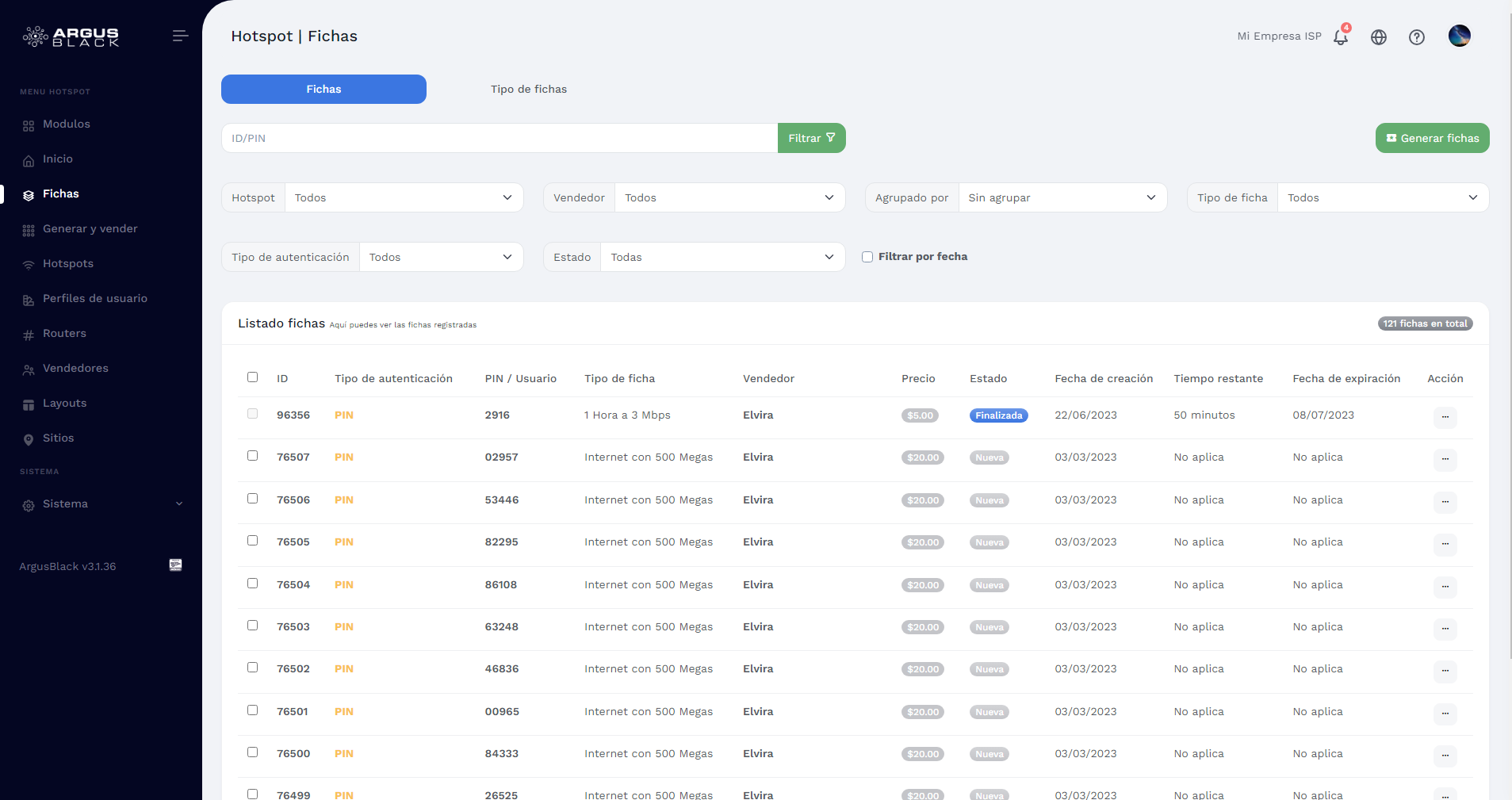
Task: Select the checkbox for ficha 76507
Action: pos(252,456)
